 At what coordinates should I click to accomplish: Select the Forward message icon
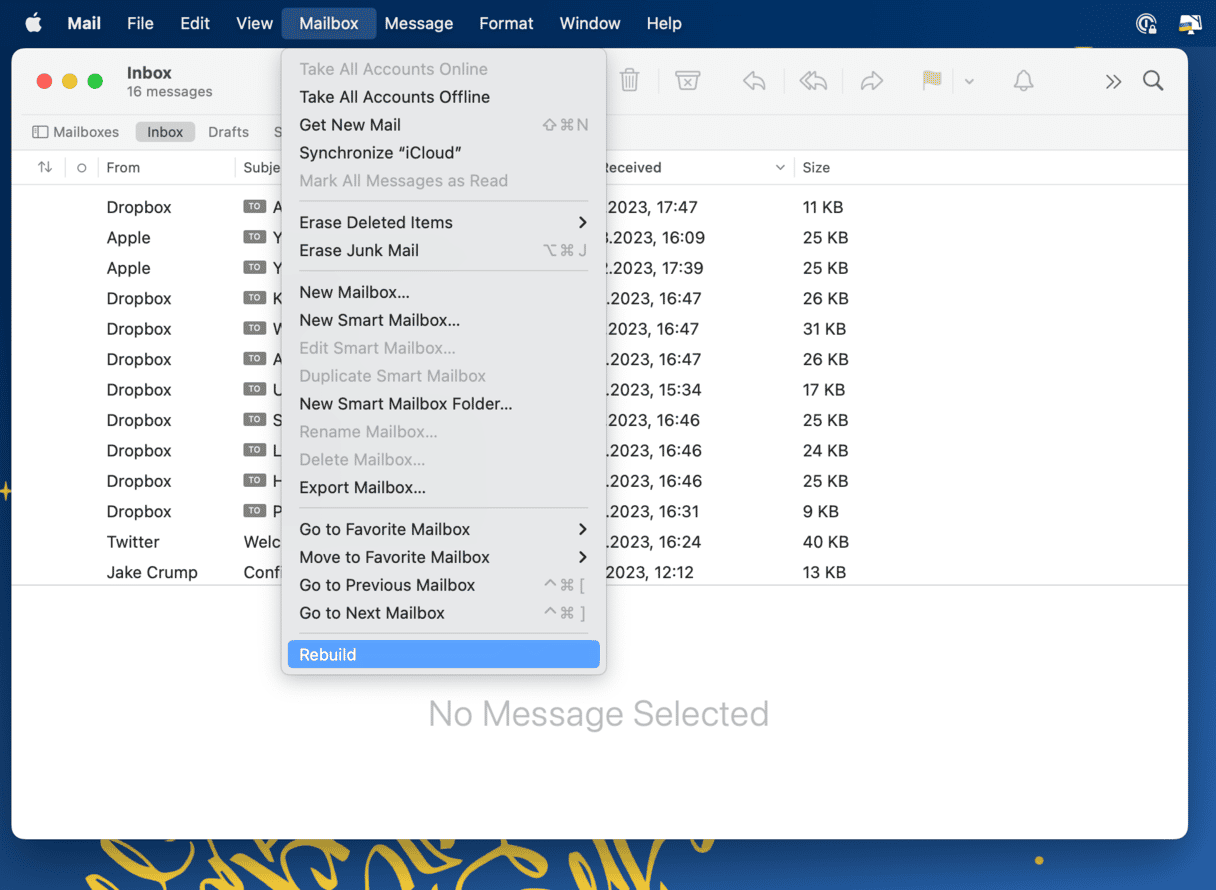coord(872,80)
